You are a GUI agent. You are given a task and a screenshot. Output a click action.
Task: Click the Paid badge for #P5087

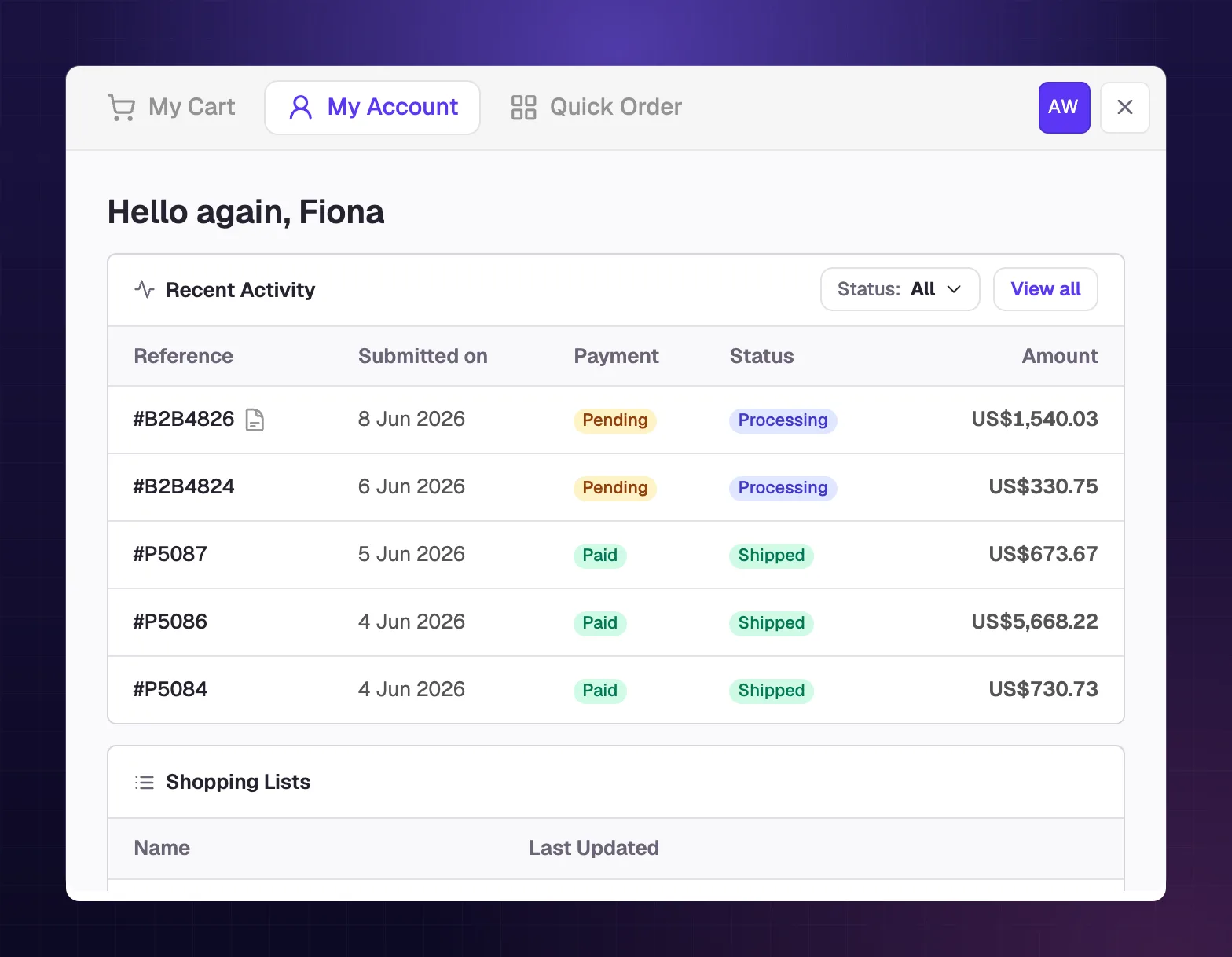coord(599,555)
